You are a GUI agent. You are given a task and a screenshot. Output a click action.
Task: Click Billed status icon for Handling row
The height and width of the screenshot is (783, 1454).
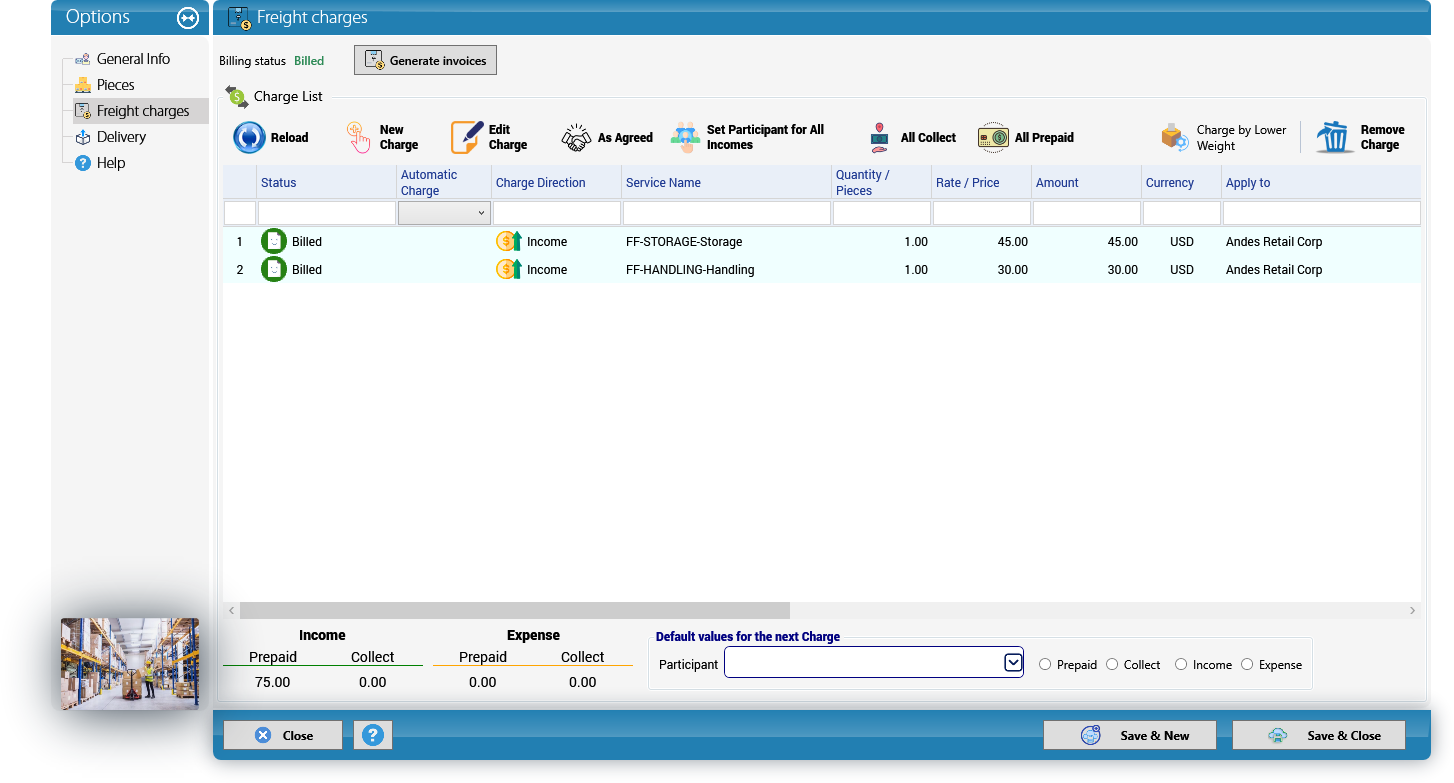(x=273, y=269)
